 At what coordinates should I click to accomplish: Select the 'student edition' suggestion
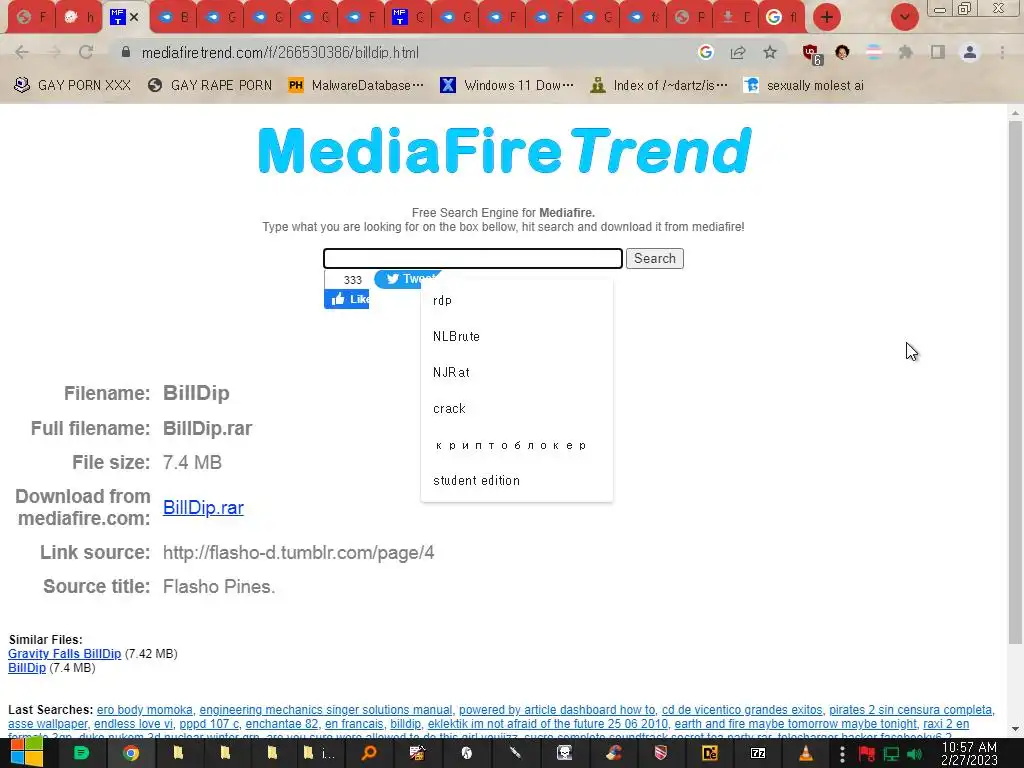pos(517,481)
